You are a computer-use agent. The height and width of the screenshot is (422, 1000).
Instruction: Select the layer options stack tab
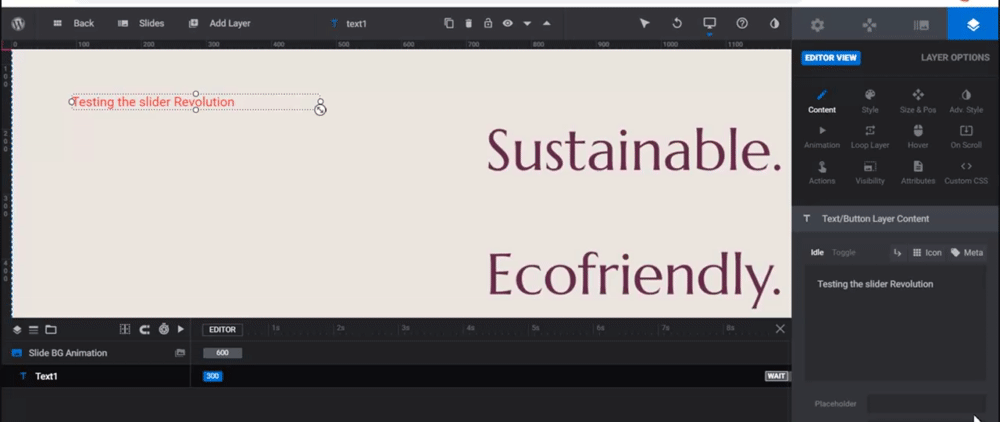tap(973, 25)
